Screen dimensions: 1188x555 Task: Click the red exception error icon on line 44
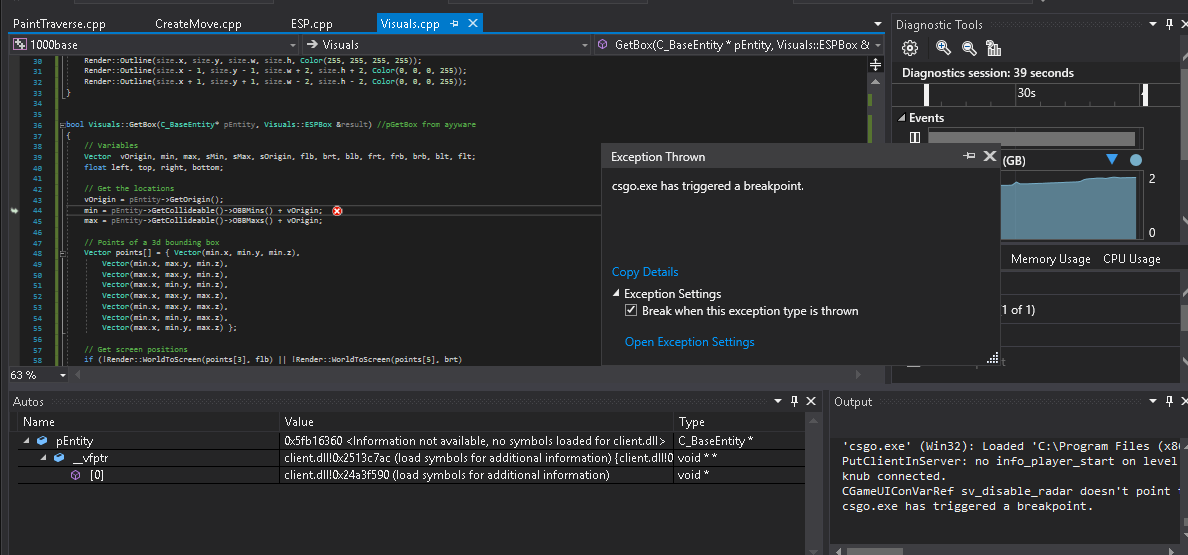tap(337, 210)
